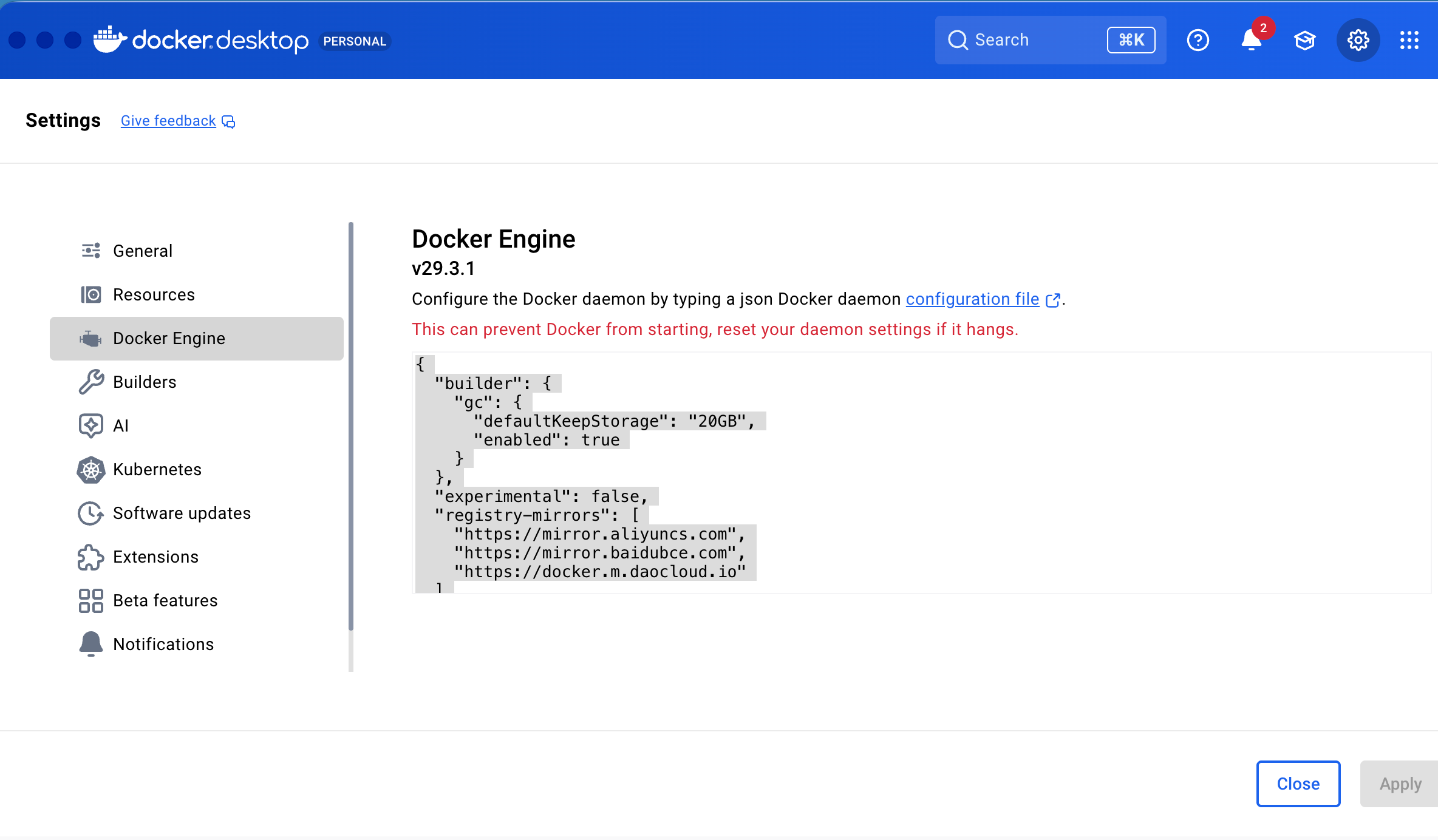Image resolution: width=1438 pixels, height=840 pixels.
Task: Open the apps grid icon
Action: pos(1409,40)
